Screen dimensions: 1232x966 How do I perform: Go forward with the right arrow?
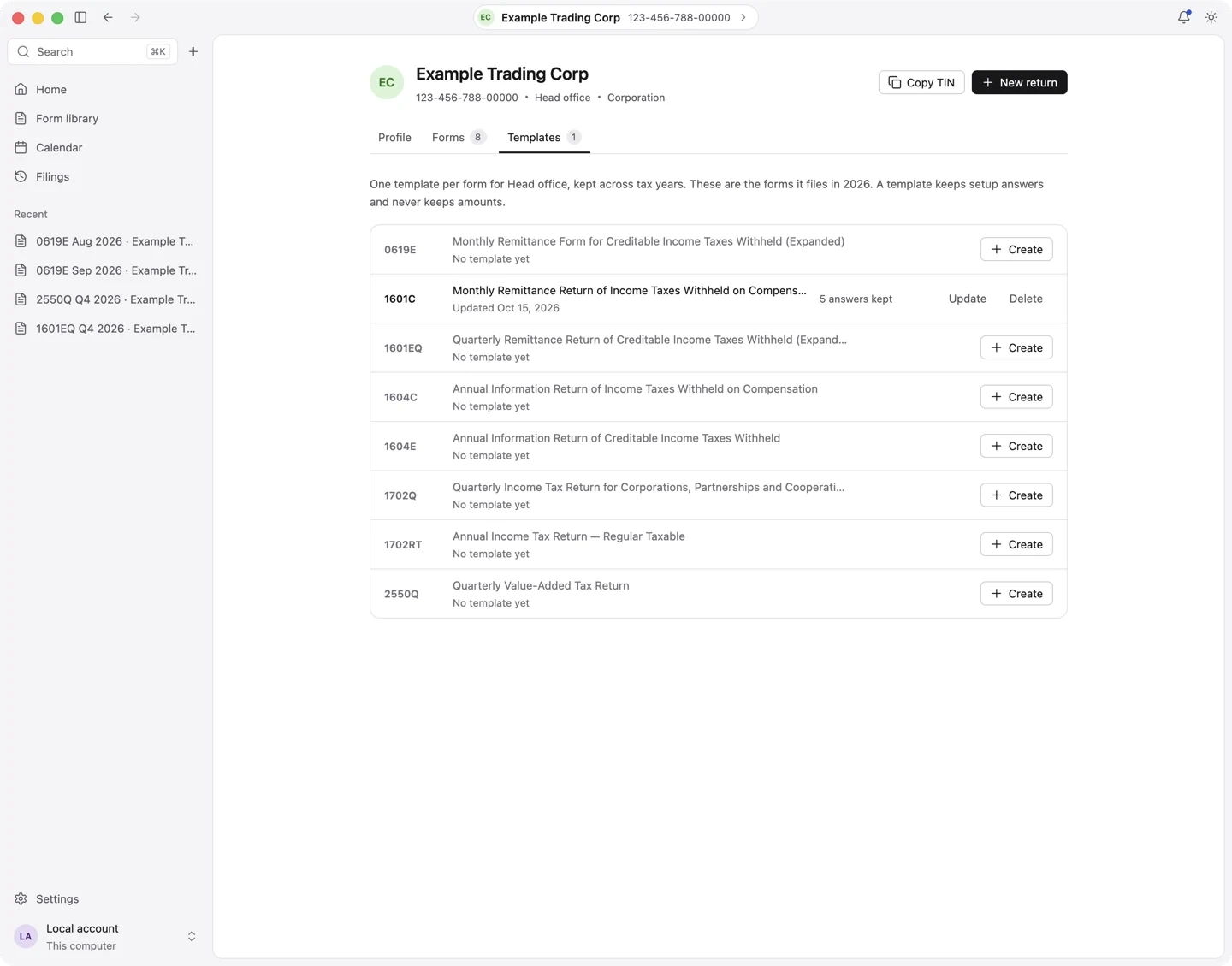coord(135,17)
